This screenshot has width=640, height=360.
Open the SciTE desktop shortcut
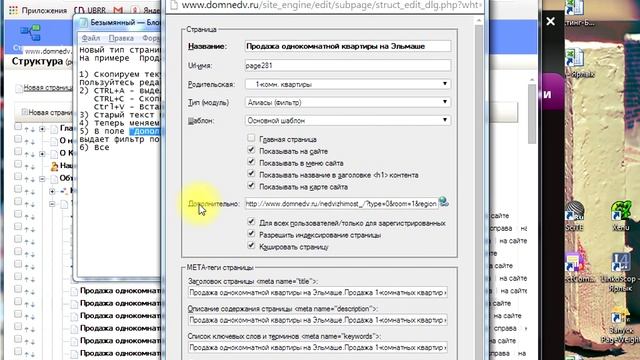point(574,216)
